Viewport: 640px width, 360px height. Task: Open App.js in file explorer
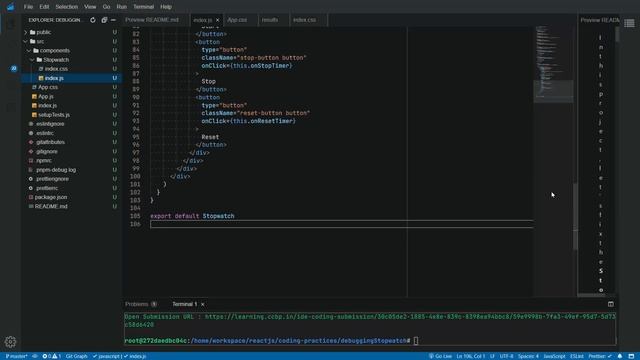tap(46, 96)
